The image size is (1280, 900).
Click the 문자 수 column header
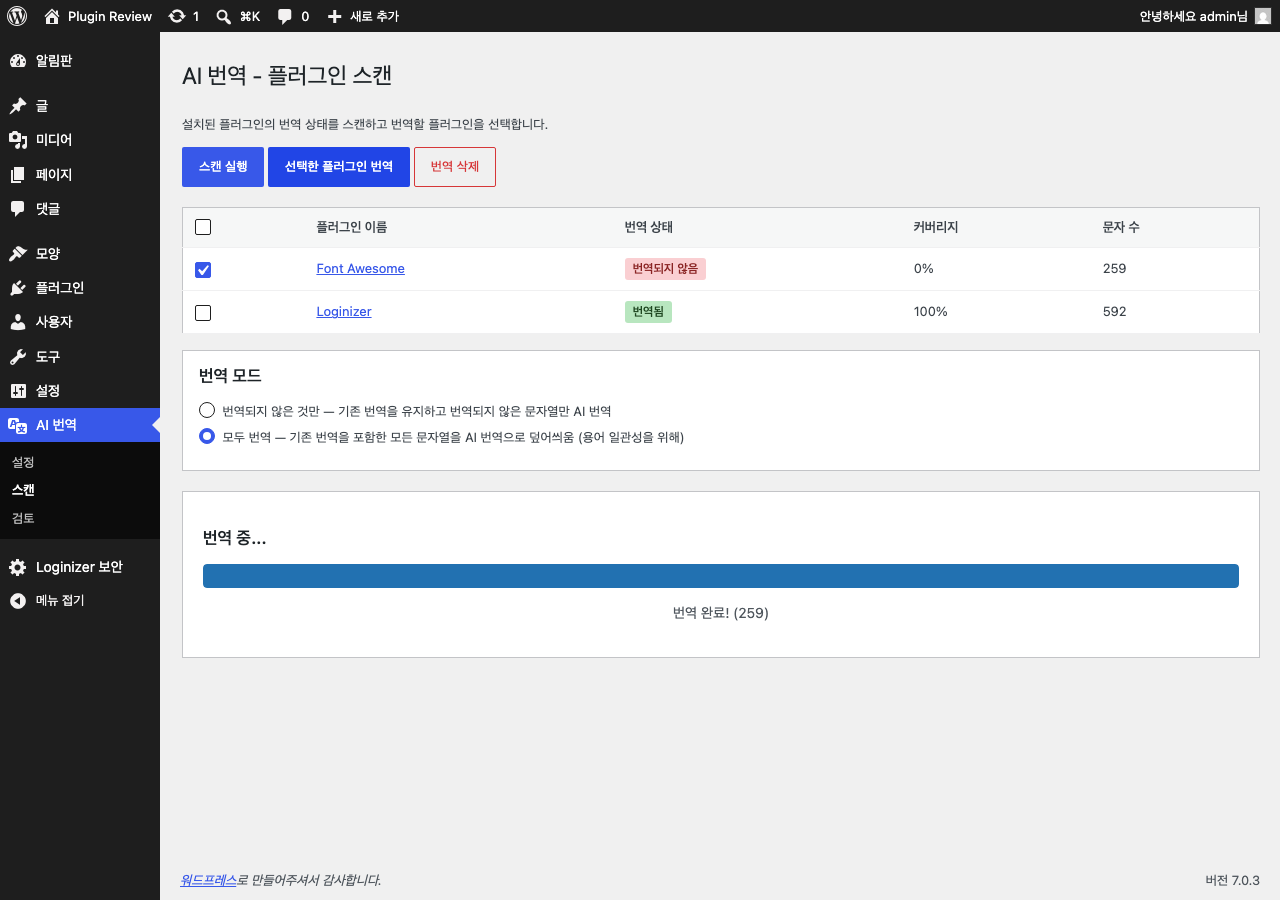[1121, 227]
